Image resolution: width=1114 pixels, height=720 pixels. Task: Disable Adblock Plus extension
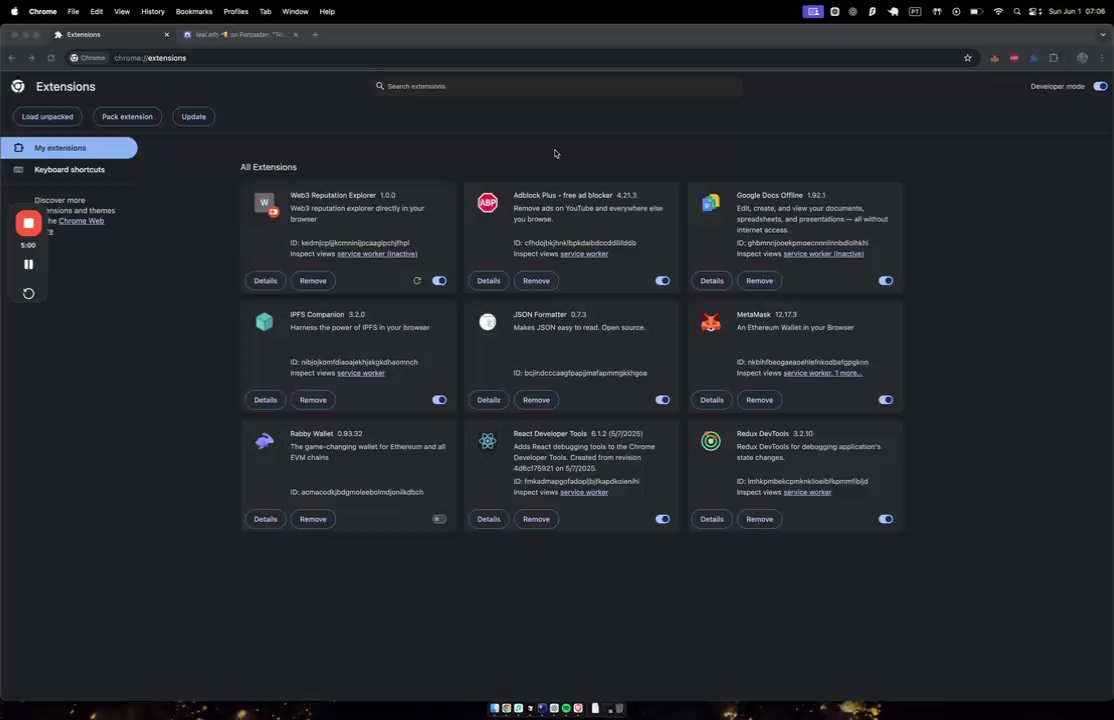662,281
